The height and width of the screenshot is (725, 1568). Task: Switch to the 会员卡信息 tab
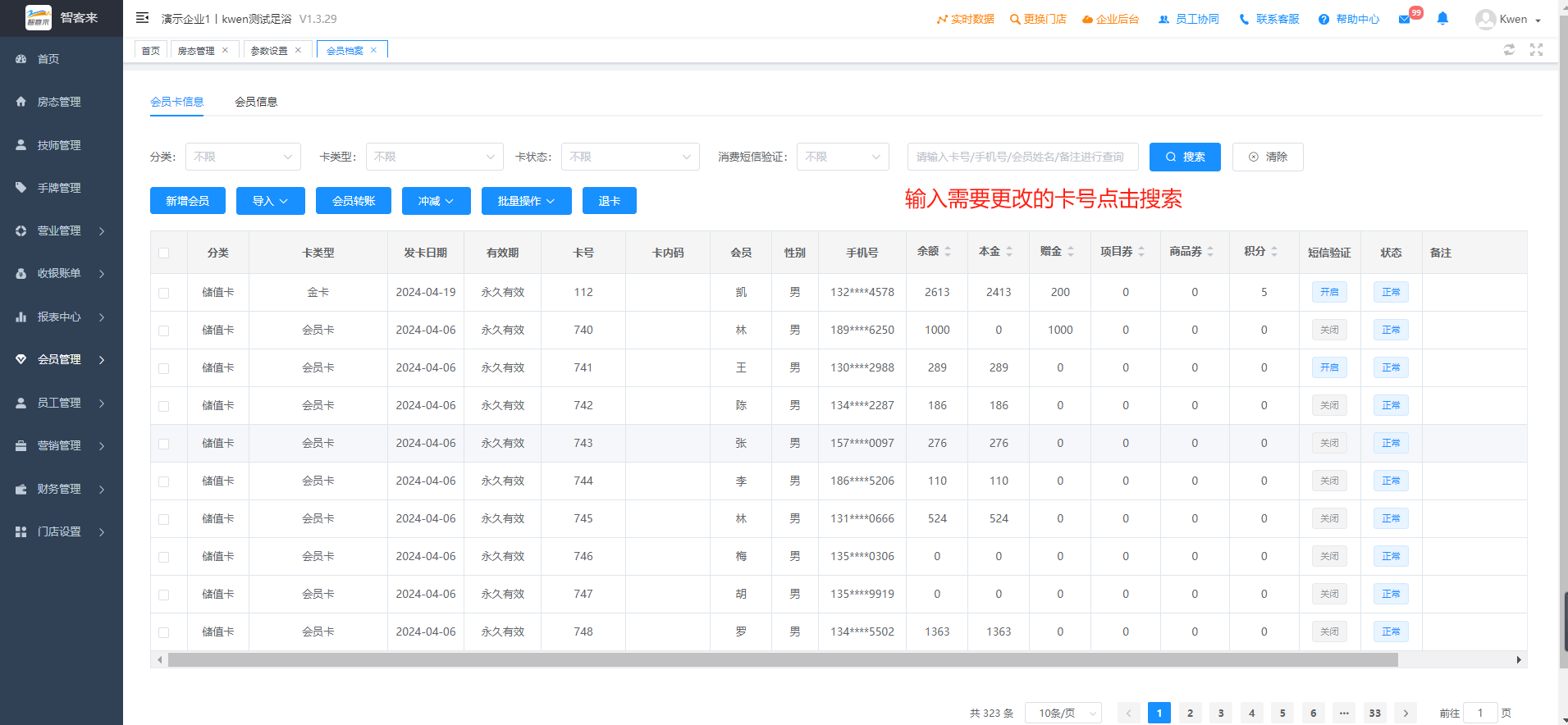pos(176,102)
